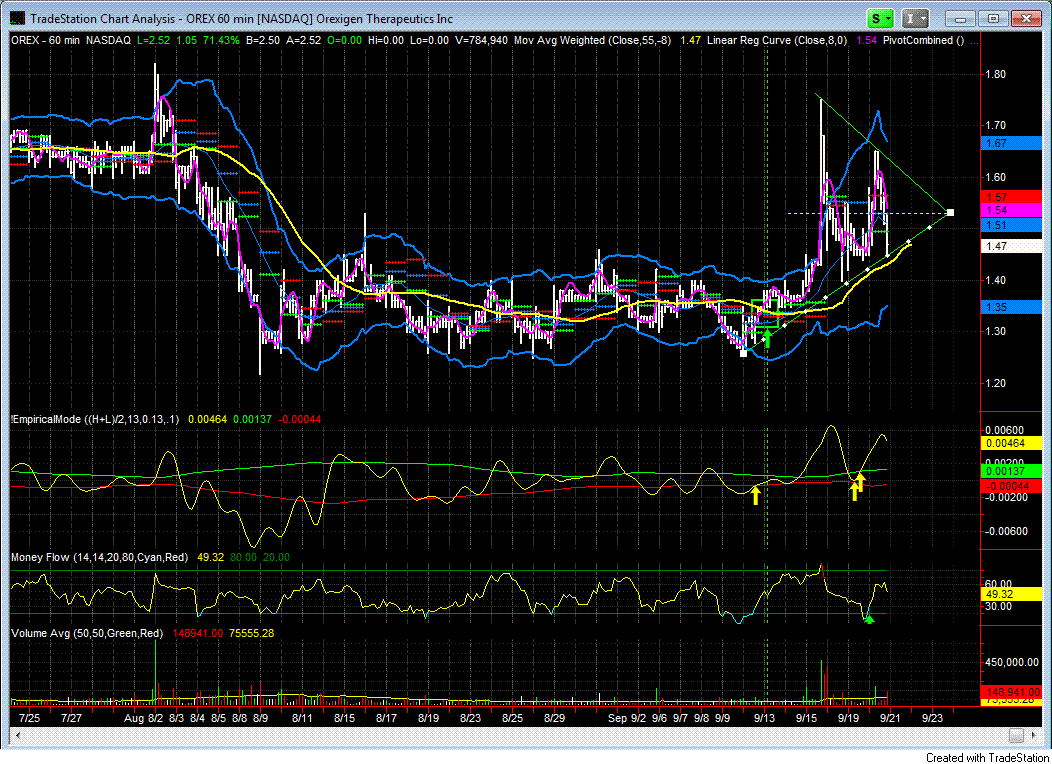Click the red -0.00044 tag on EmpiricalMode axis
1052x764 pixels.
tap(1010, 486)
